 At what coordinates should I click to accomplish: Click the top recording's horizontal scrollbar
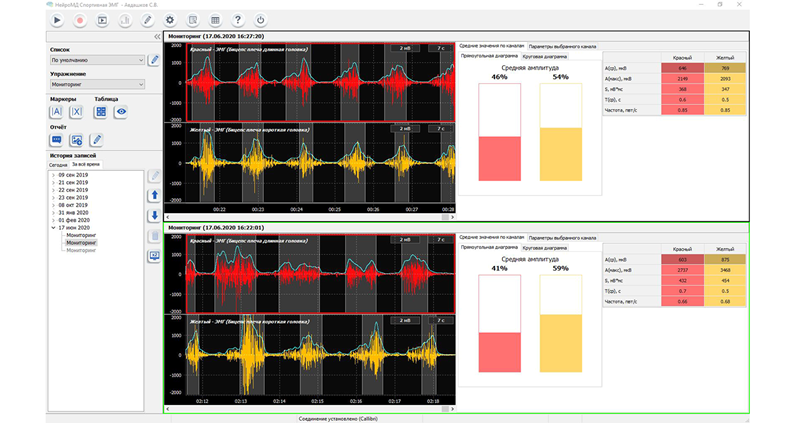coord(308,217)
